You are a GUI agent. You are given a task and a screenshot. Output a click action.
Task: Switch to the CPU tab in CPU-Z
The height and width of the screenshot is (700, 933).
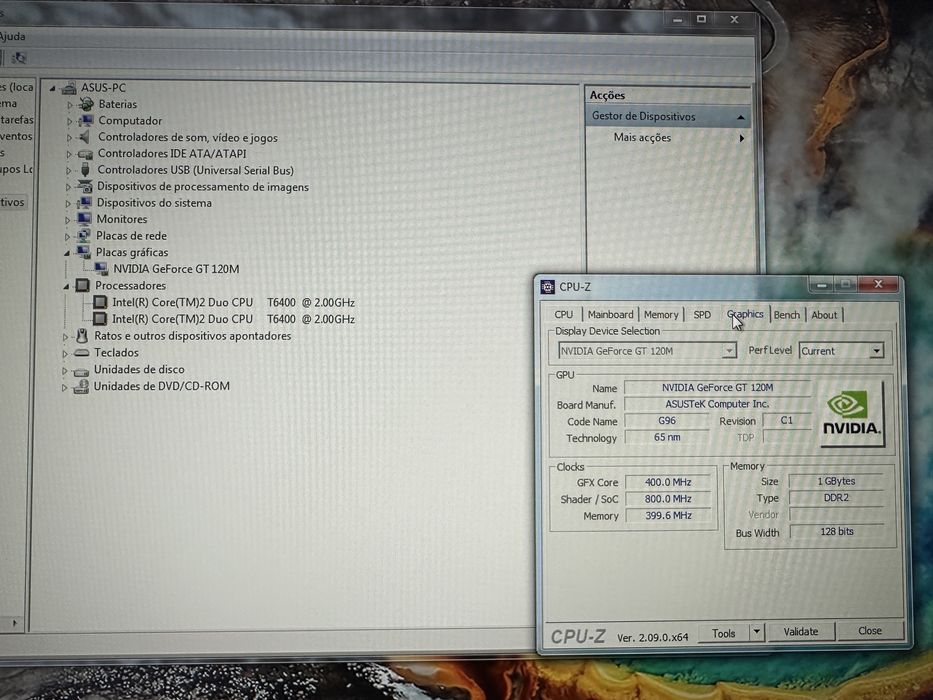click(563, 315)
